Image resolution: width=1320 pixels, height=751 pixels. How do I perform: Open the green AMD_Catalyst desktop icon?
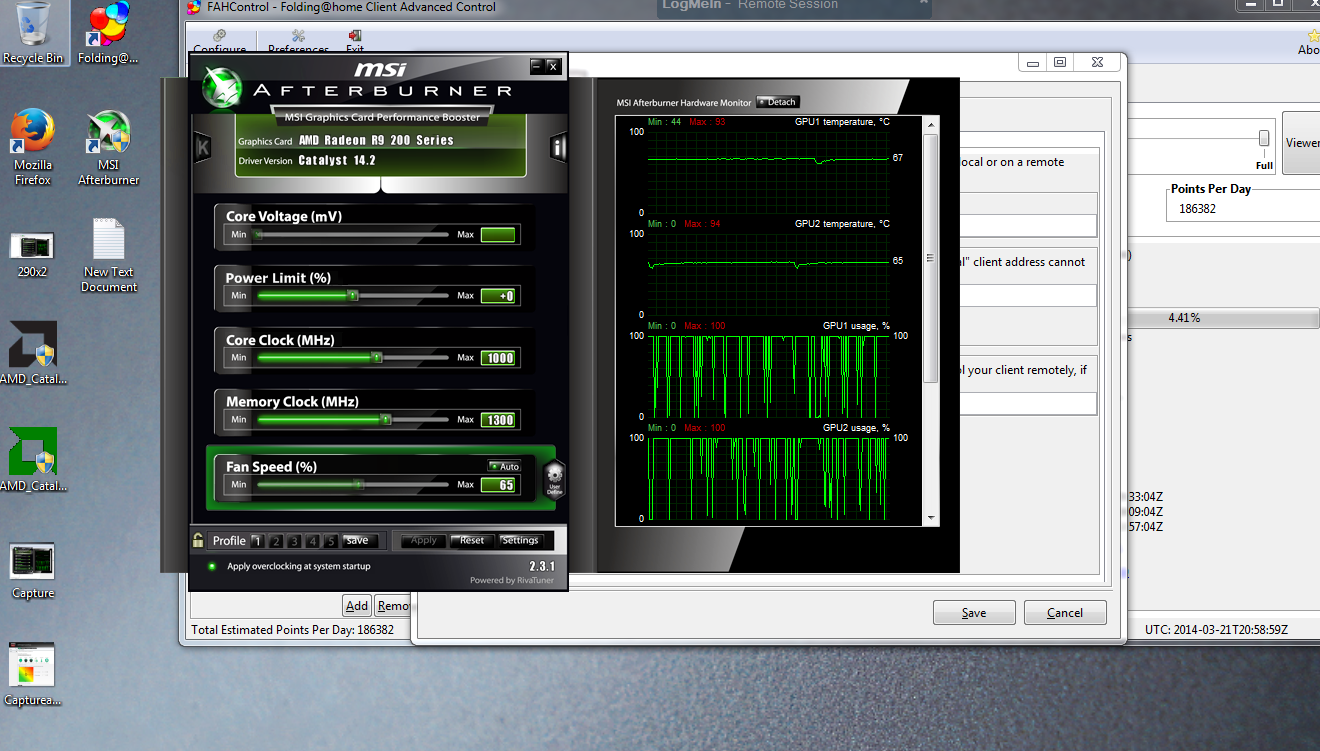click(x=33, y=460)
